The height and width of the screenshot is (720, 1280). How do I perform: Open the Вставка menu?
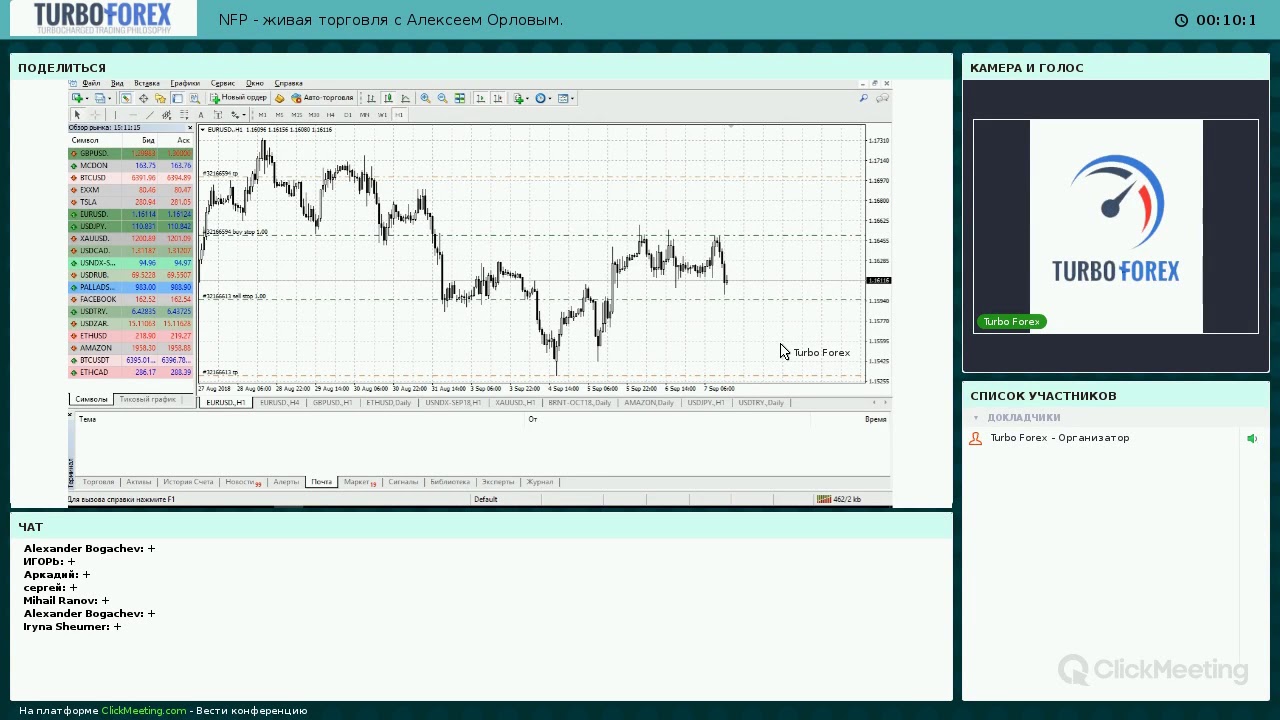pos(147,83)
